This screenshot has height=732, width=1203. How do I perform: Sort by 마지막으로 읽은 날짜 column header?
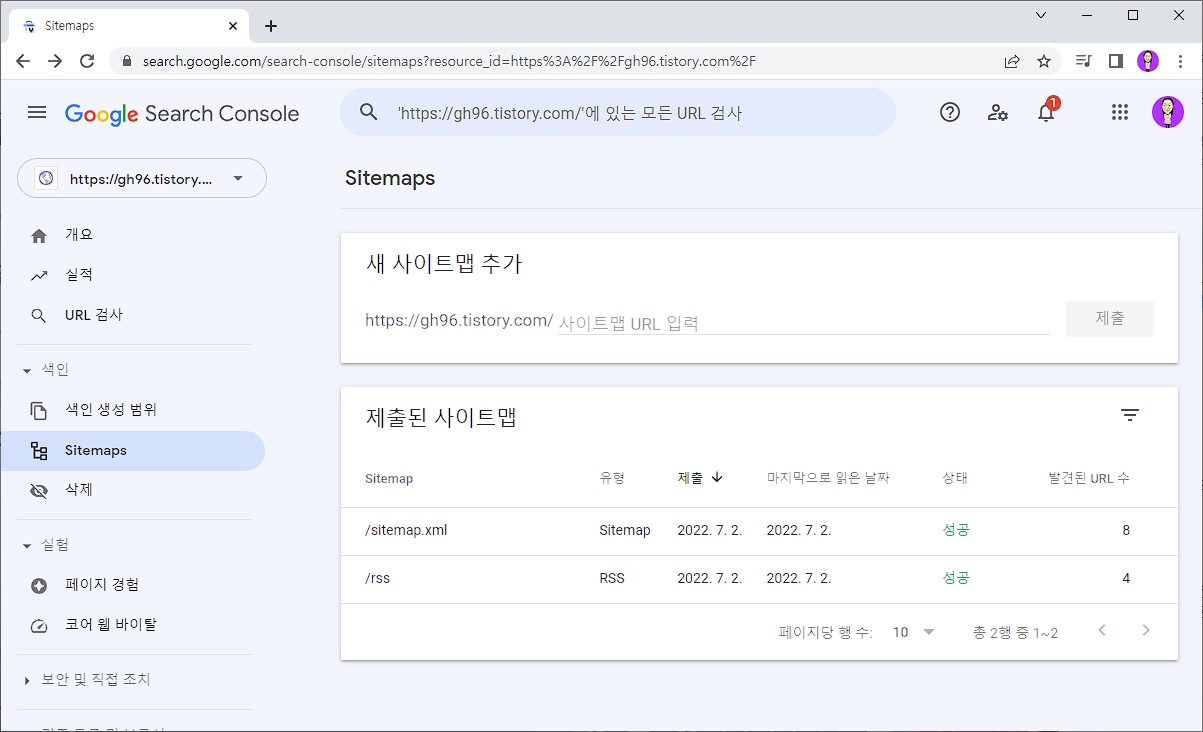pos(828,478)
